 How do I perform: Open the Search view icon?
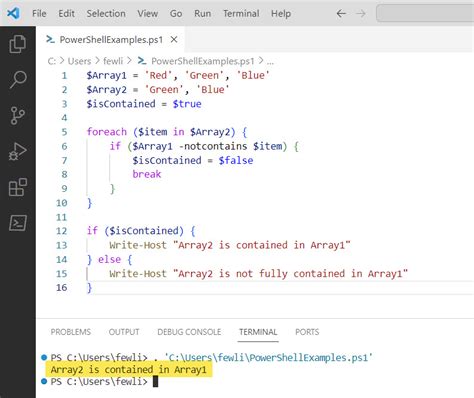pyautogui.click(x=18, y=79)
